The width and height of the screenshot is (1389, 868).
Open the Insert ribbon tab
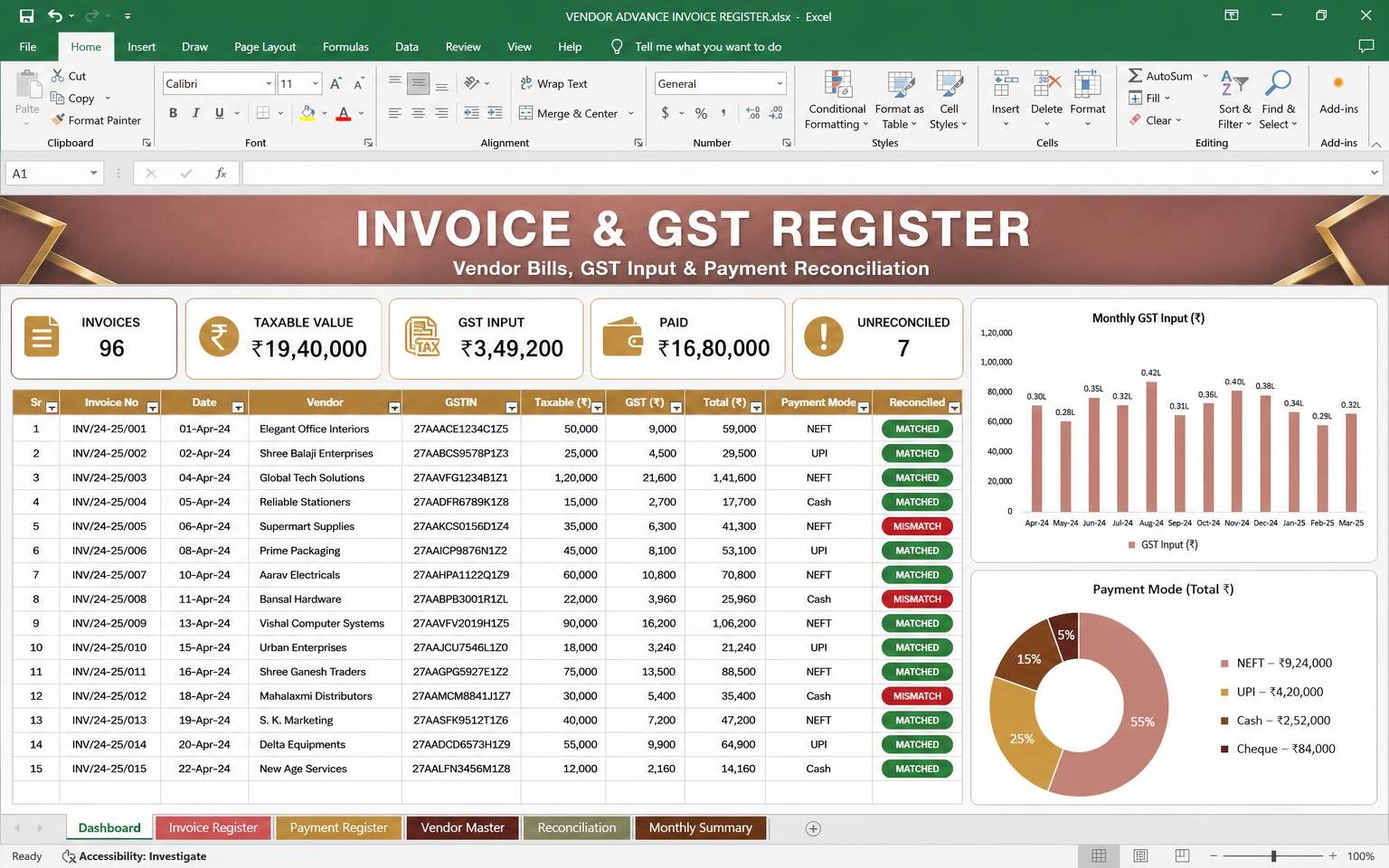click(x=141, y=46)
